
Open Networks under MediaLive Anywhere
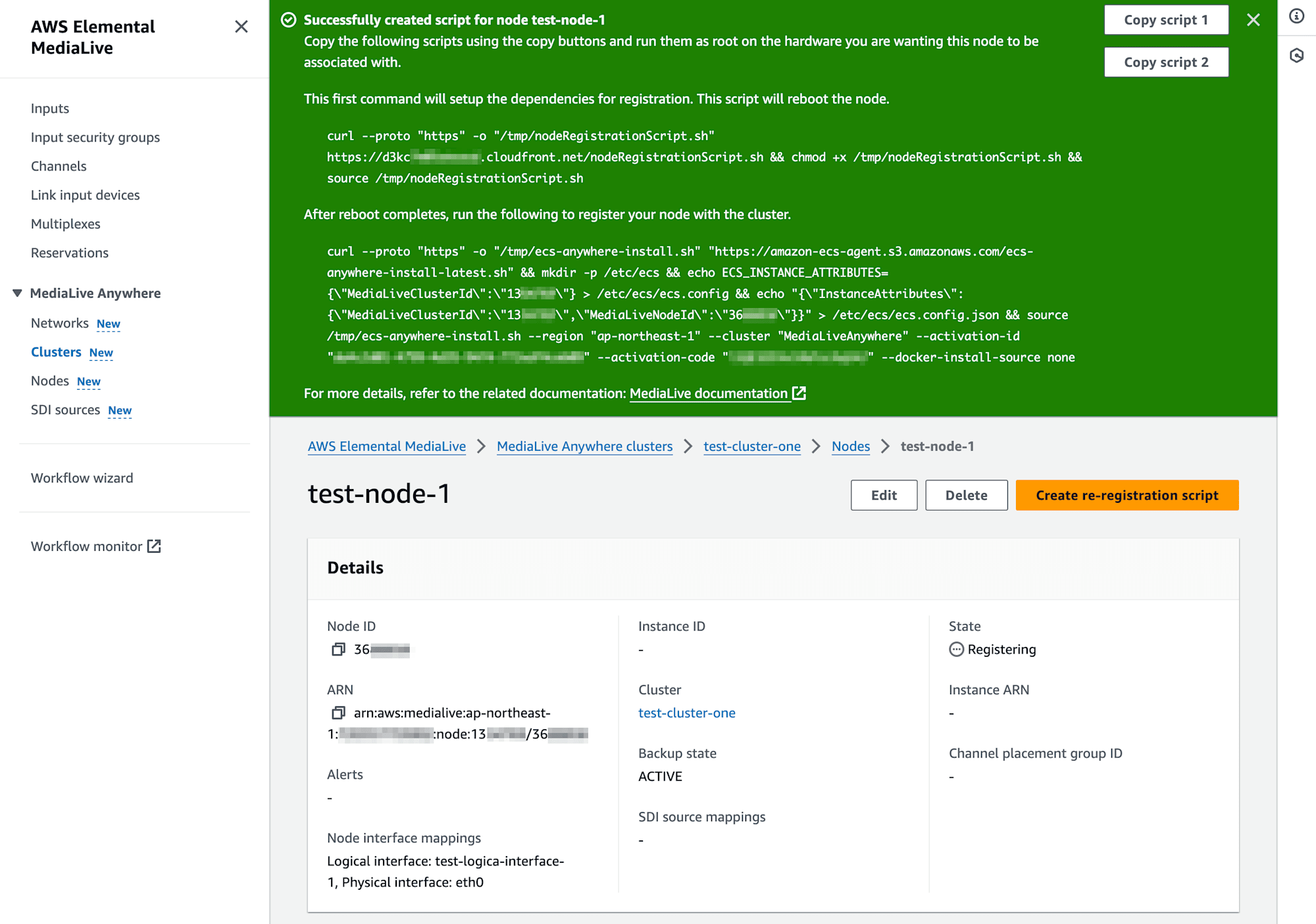[x=60, y=323]
